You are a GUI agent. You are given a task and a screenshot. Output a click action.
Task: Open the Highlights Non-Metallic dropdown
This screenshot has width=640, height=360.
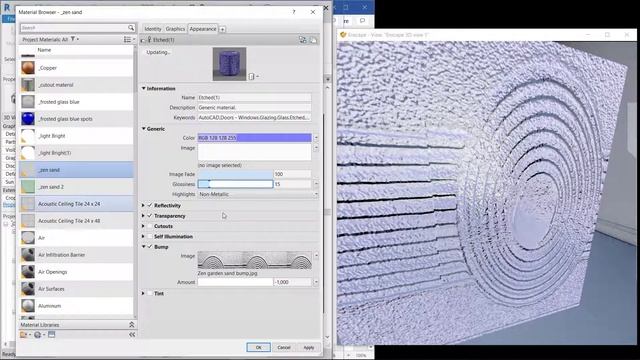pos(258,194)
